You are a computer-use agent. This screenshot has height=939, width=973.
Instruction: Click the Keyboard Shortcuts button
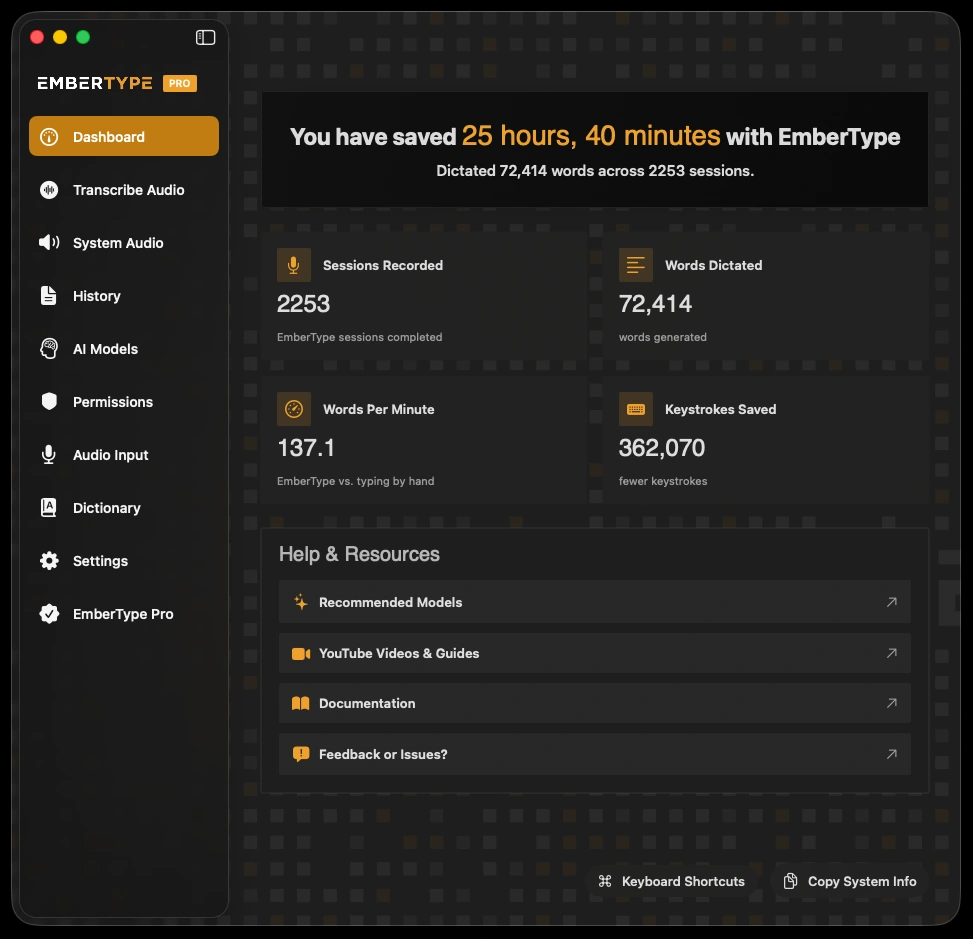pyautogui.click(x=672, y=881)
